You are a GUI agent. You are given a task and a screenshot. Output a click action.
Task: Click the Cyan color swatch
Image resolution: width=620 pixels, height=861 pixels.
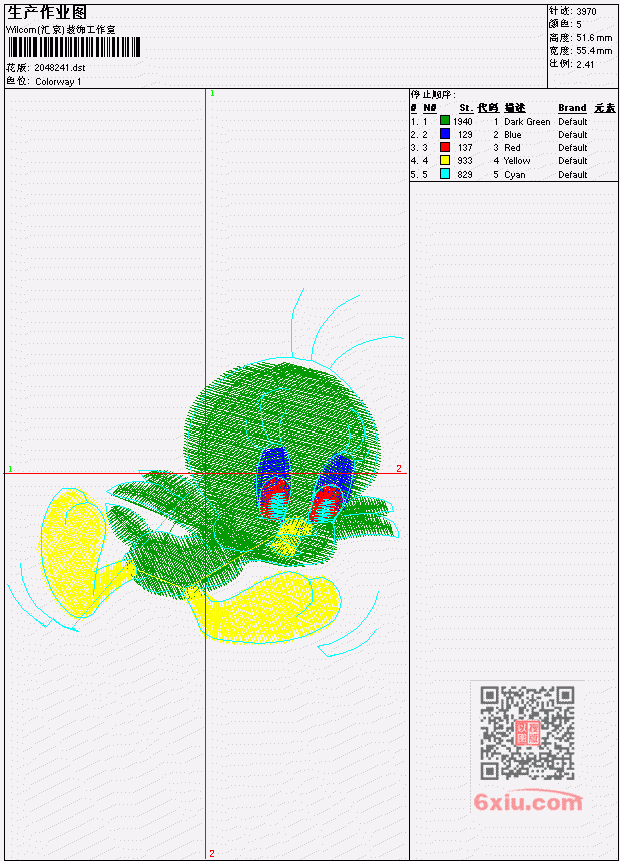point(445,174)
